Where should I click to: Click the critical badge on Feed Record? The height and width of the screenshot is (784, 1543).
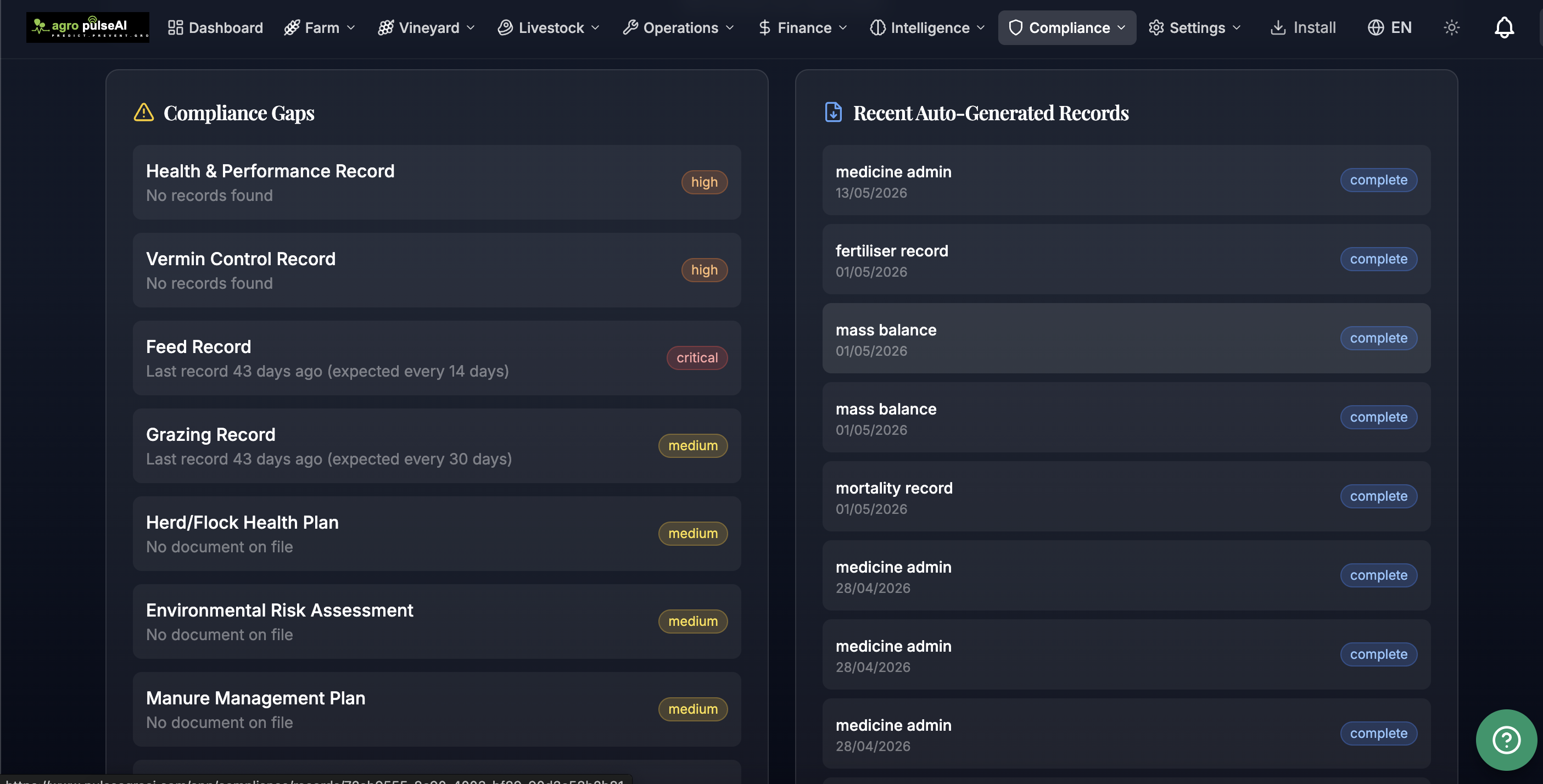coord(697,357)
